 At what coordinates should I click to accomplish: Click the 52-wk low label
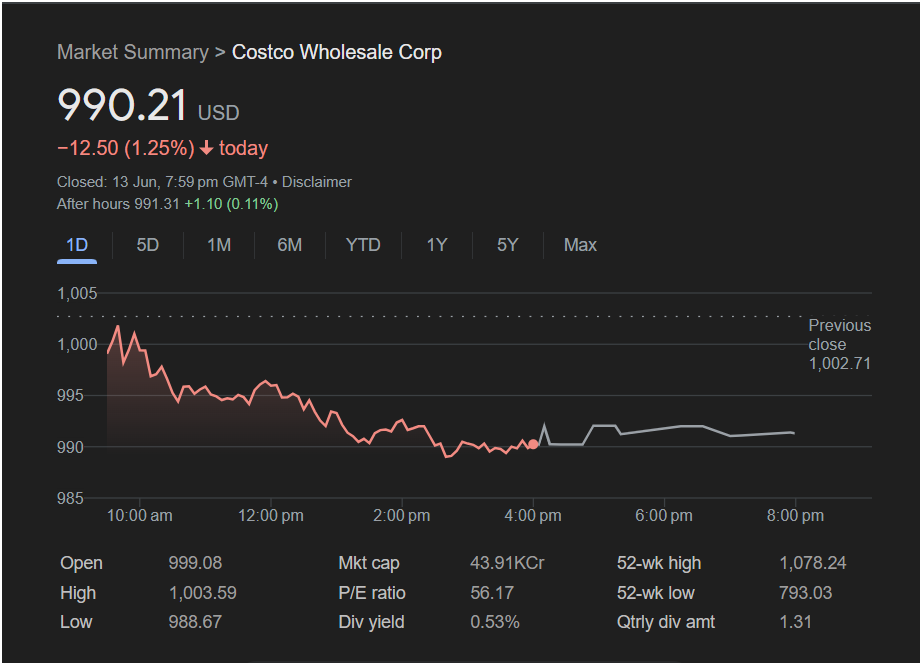coord(656,593)
